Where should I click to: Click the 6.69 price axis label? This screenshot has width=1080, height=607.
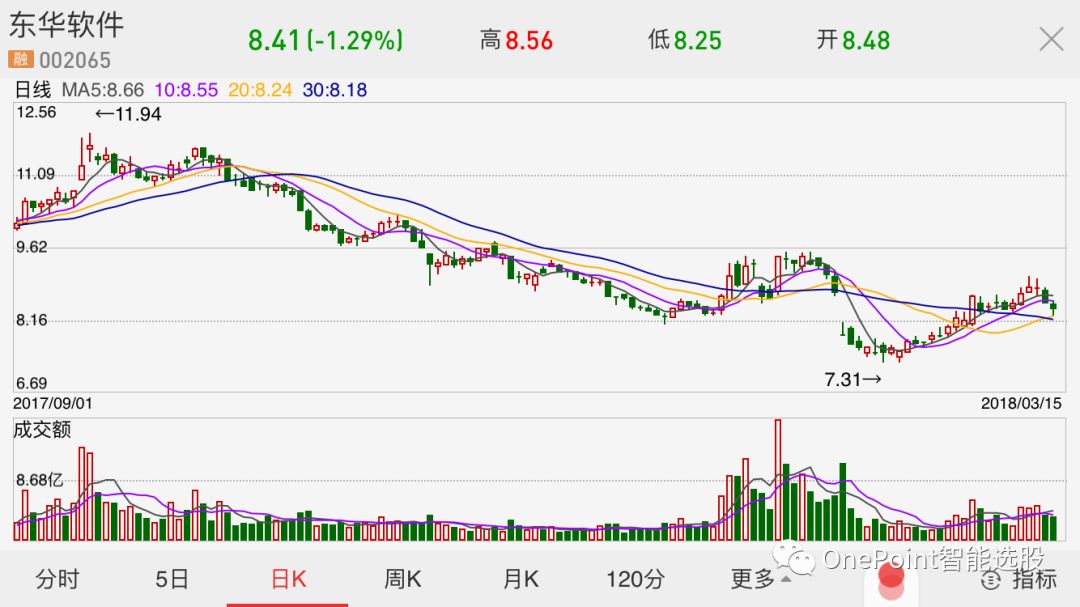[32, 383]
